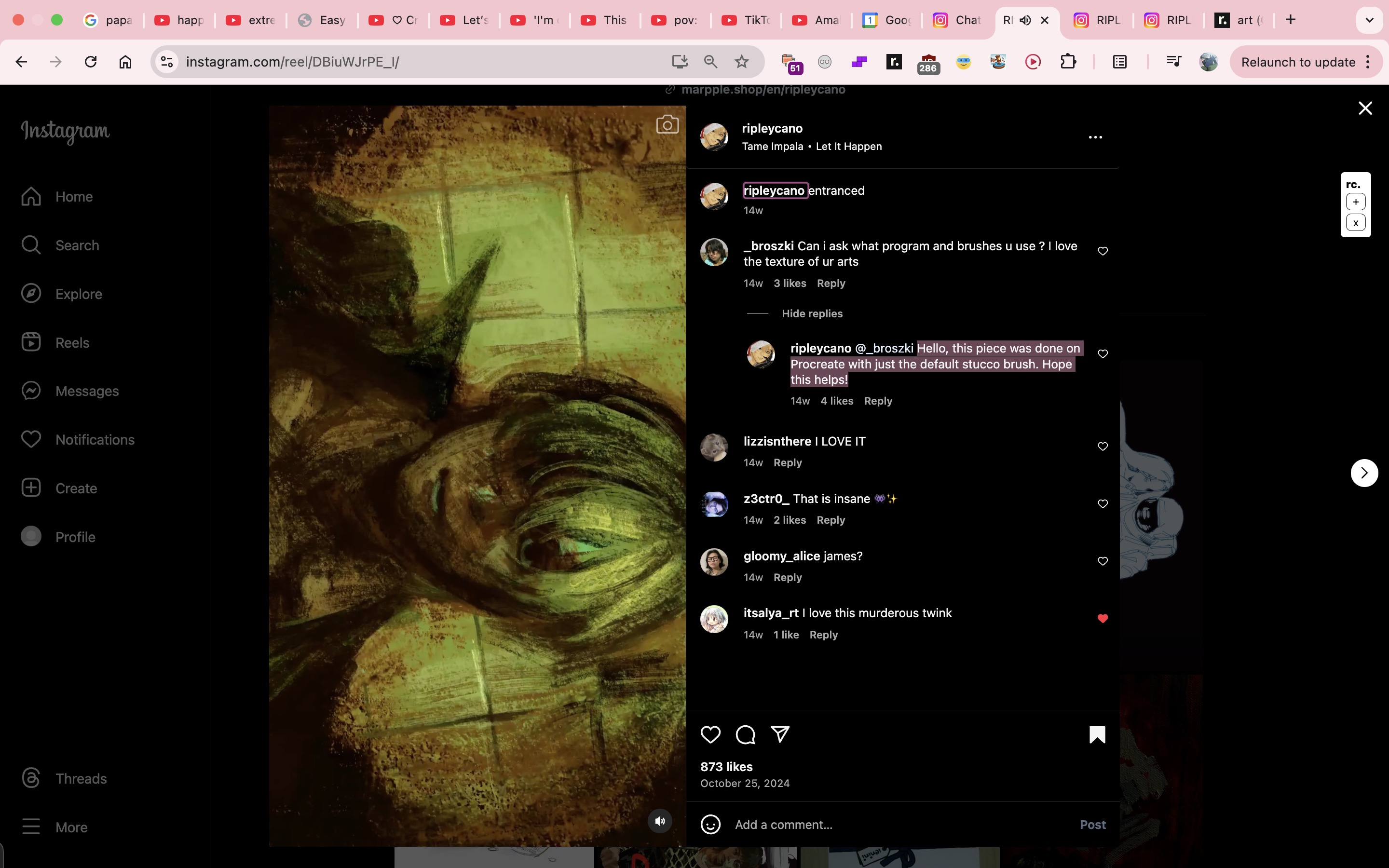Open browser home page
The image size is (1389, 868).
click(x=125, y=61)
